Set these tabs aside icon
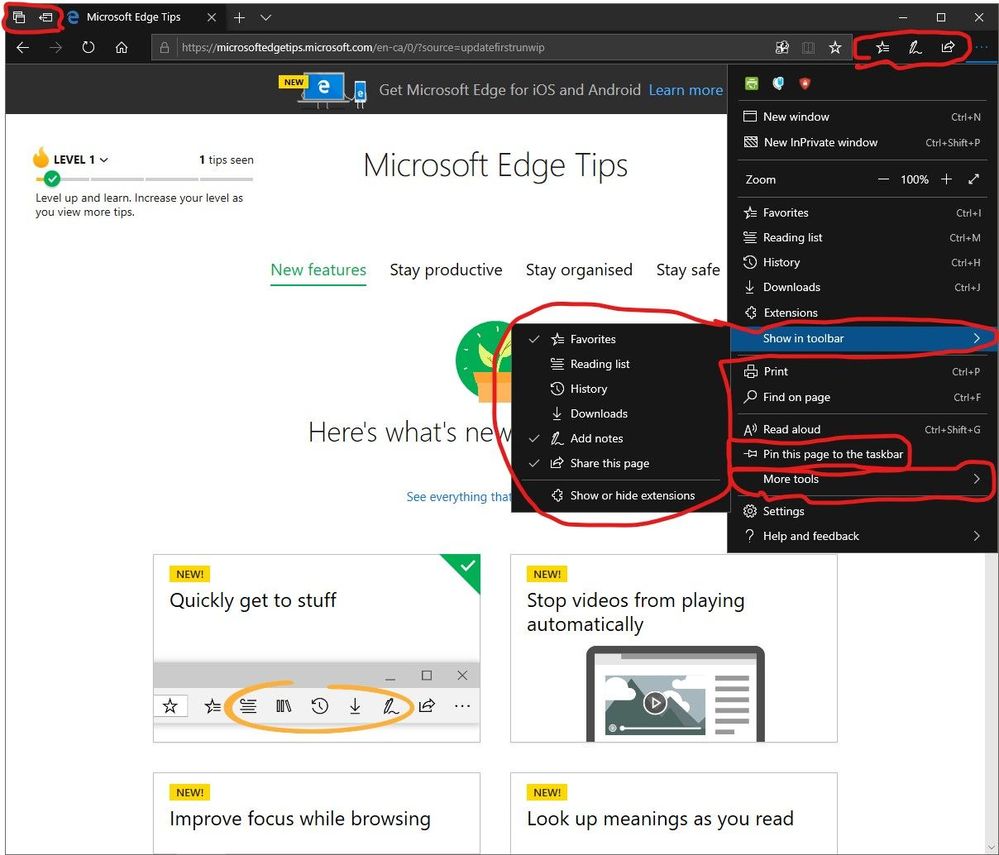 coord(46,17)
